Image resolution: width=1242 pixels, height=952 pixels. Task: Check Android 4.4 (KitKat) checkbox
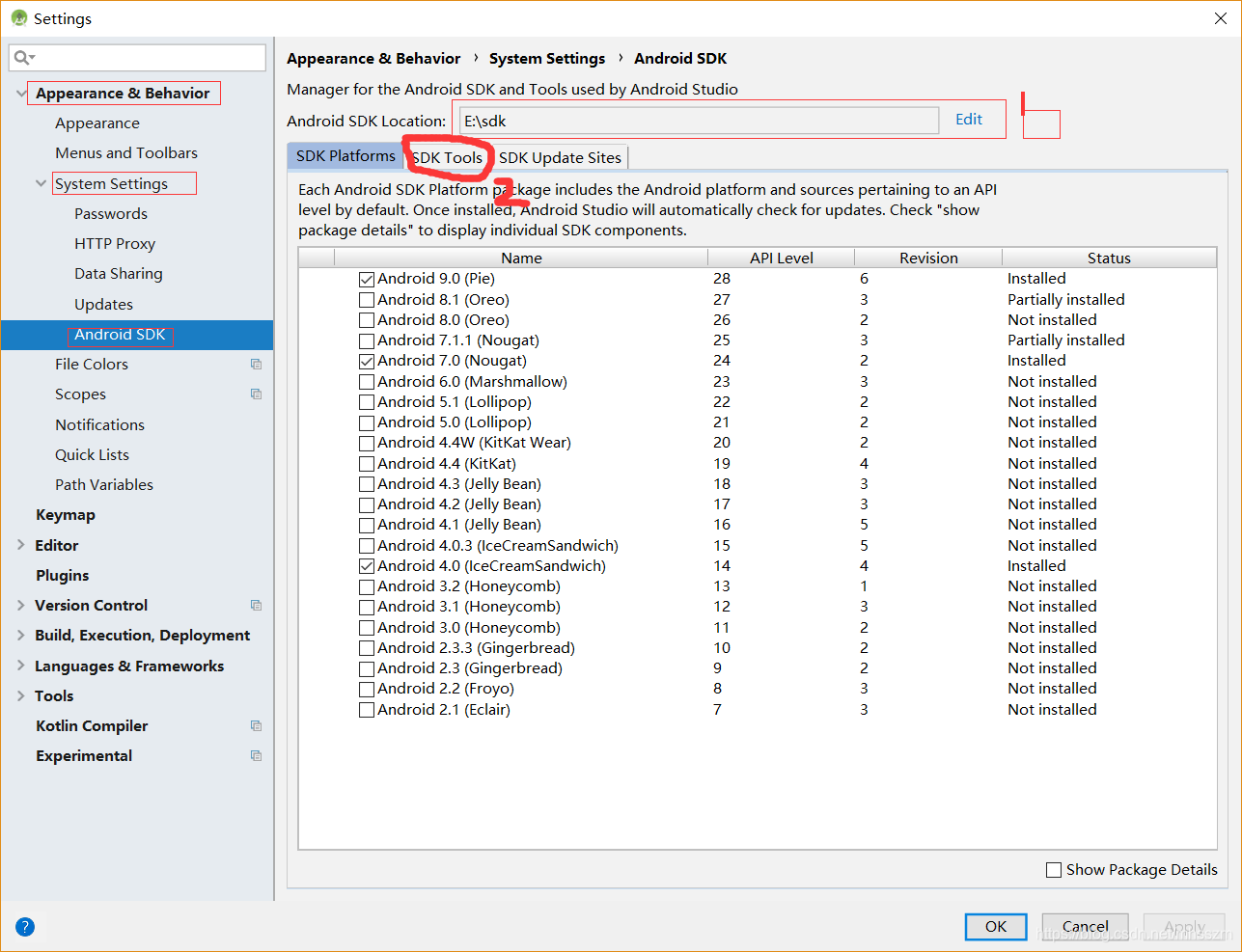tap(367, 464)
